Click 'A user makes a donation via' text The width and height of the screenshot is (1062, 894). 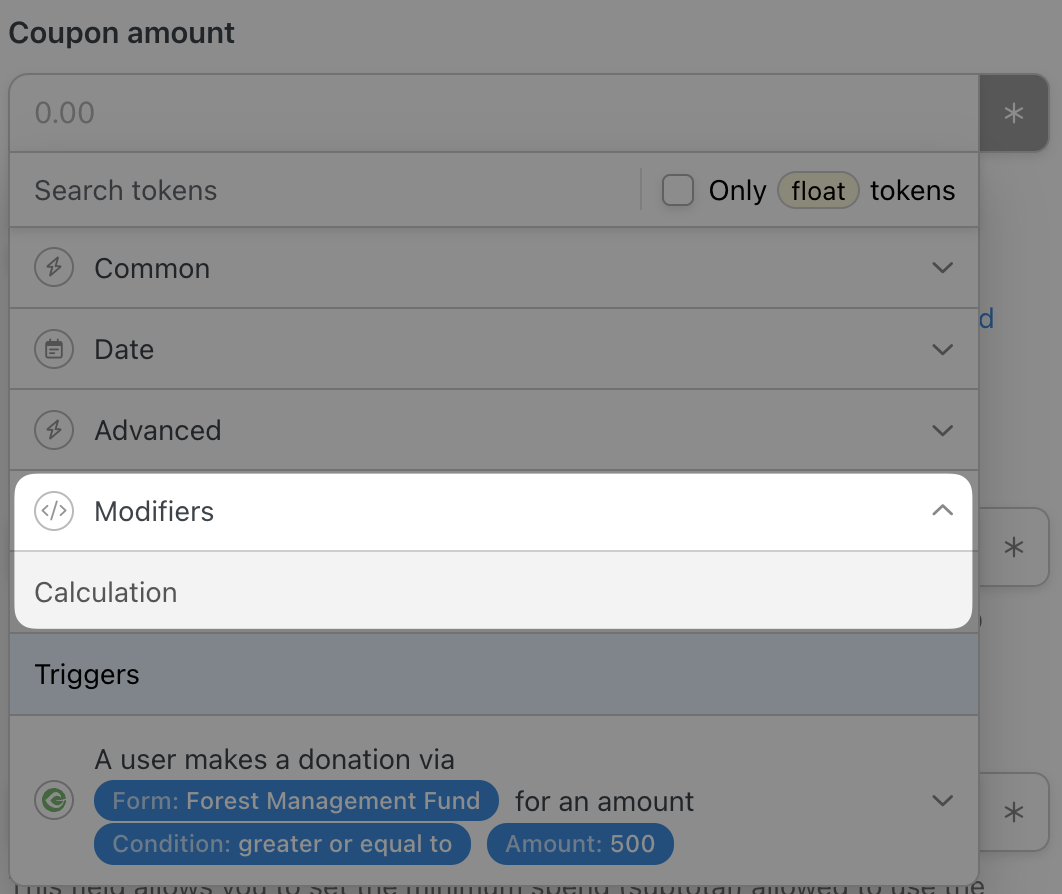(x=274, y=759)
